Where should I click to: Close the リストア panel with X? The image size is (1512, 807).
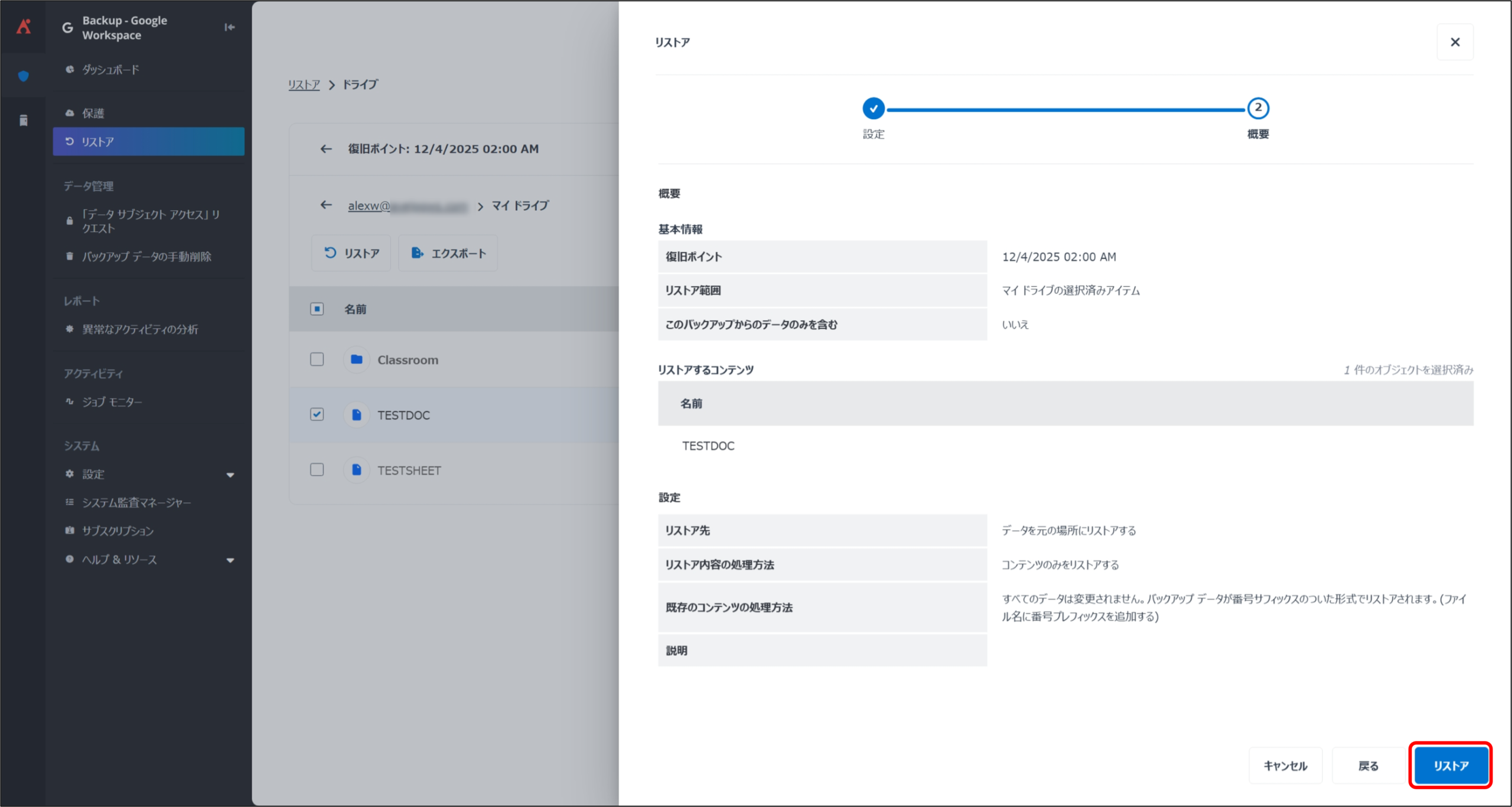1455,42
